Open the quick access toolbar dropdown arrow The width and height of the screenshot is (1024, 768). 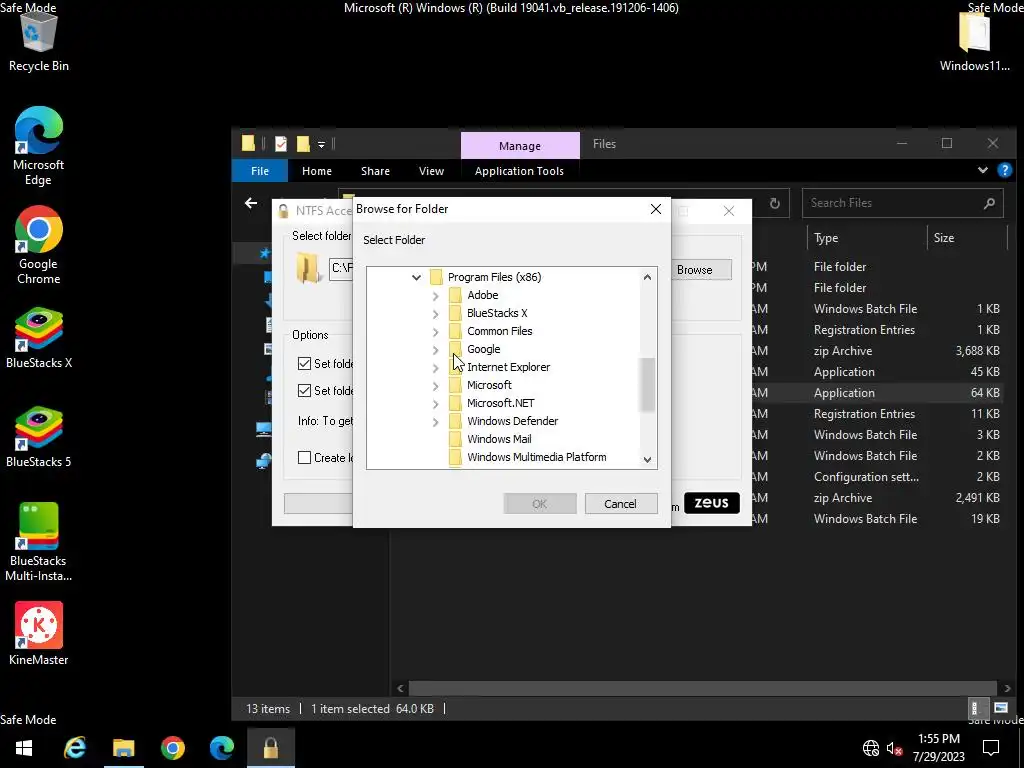[x=321, y=144]
